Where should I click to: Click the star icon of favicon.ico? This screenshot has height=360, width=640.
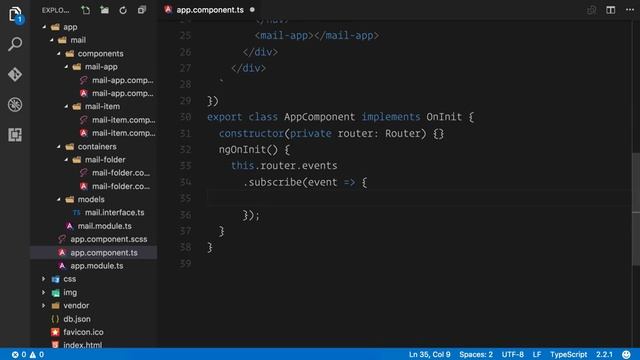(55, 332)
